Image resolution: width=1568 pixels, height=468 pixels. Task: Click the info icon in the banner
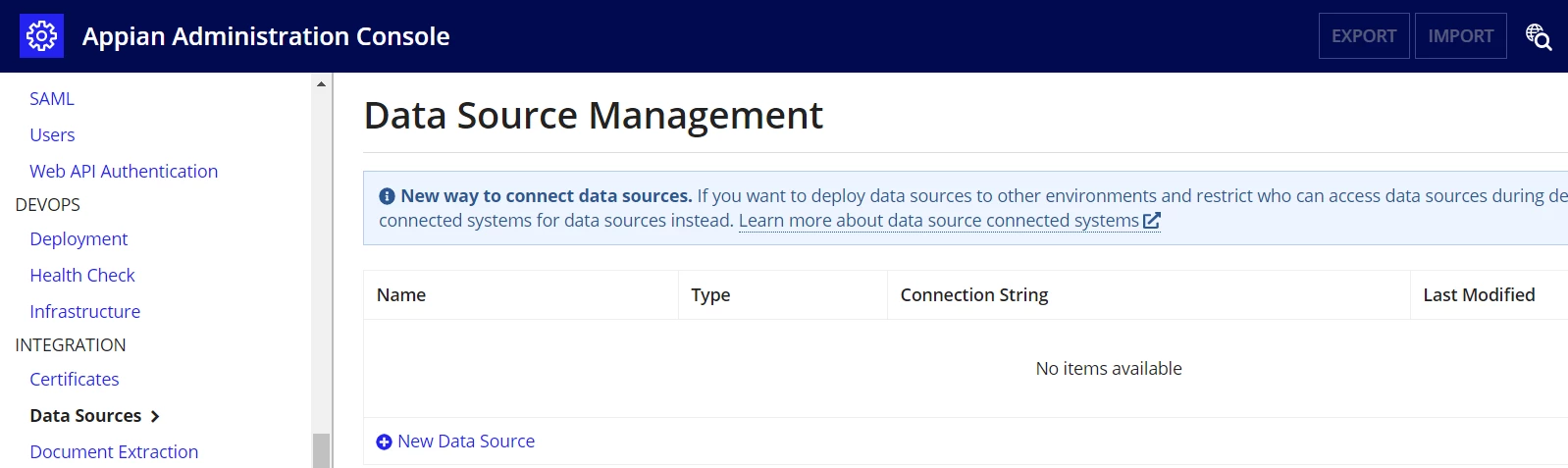387,196
